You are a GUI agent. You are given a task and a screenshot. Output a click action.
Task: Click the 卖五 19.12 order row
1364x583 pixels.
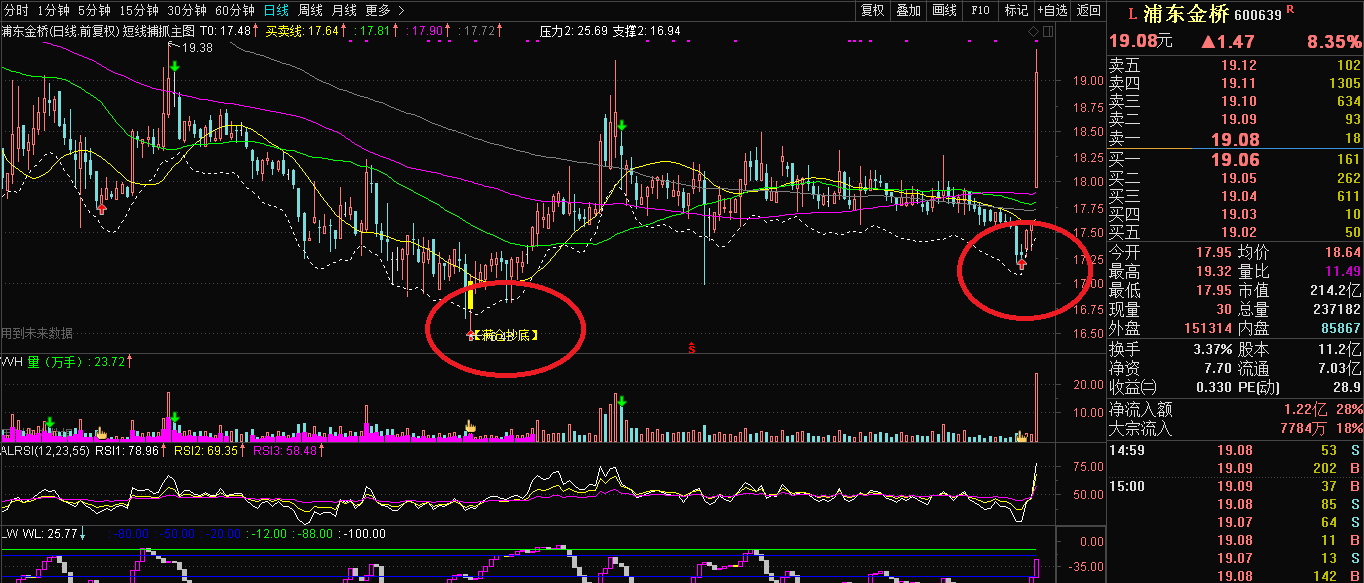coord(1235,65)
